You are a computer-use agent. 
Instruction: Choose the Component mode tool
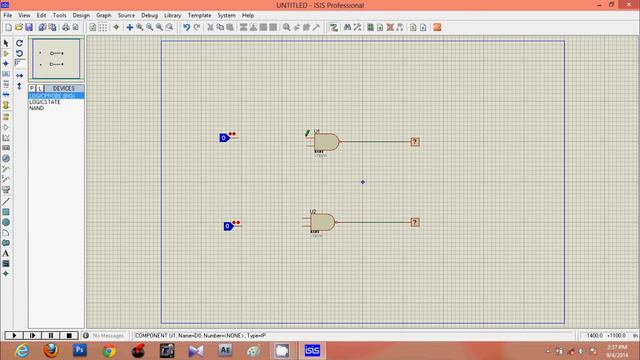click(x=6, y=53)
